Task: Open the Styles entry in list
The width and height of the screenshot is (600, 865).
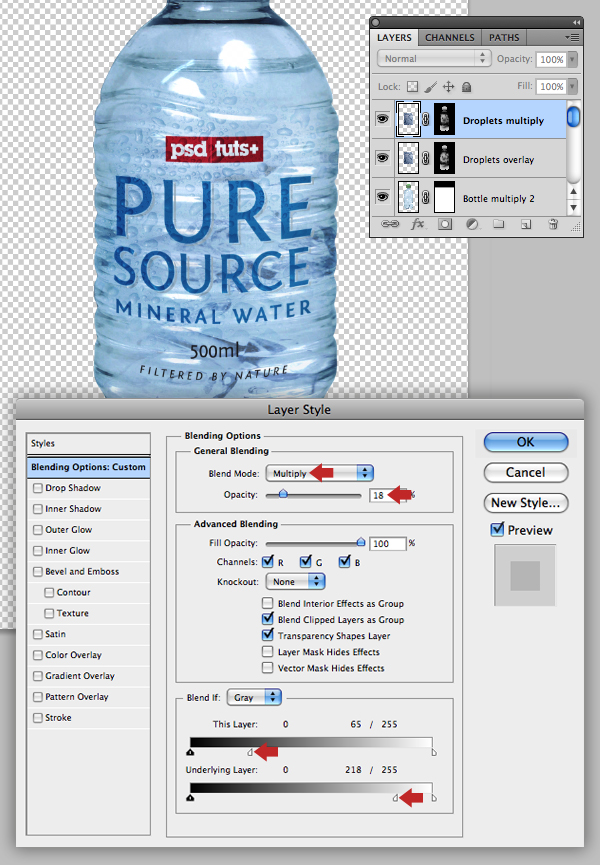Action: (x=88, y=444)
